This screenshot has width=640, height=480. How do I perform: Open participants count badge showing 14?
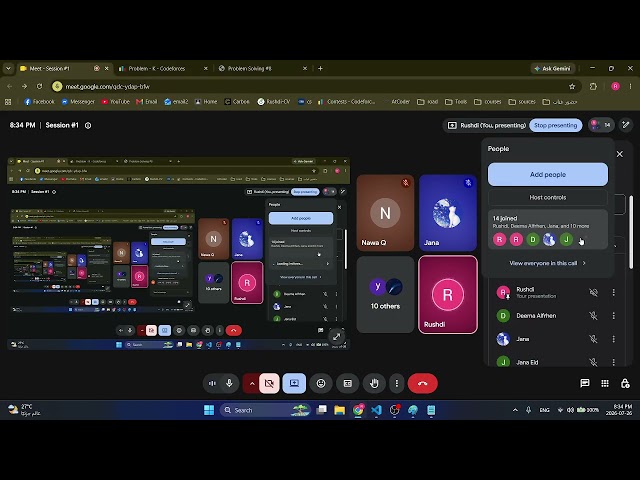click(x=601, y=125)
